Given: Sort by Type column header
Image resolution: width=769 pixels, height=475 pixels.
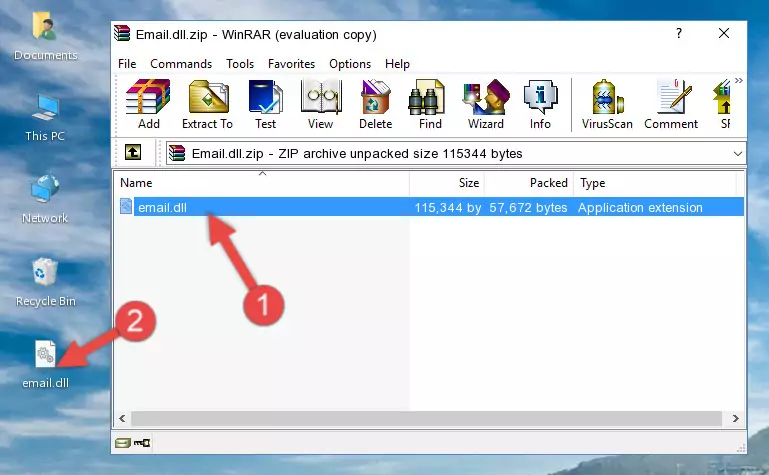Looking at the screenshot, I should coord(655,183).
